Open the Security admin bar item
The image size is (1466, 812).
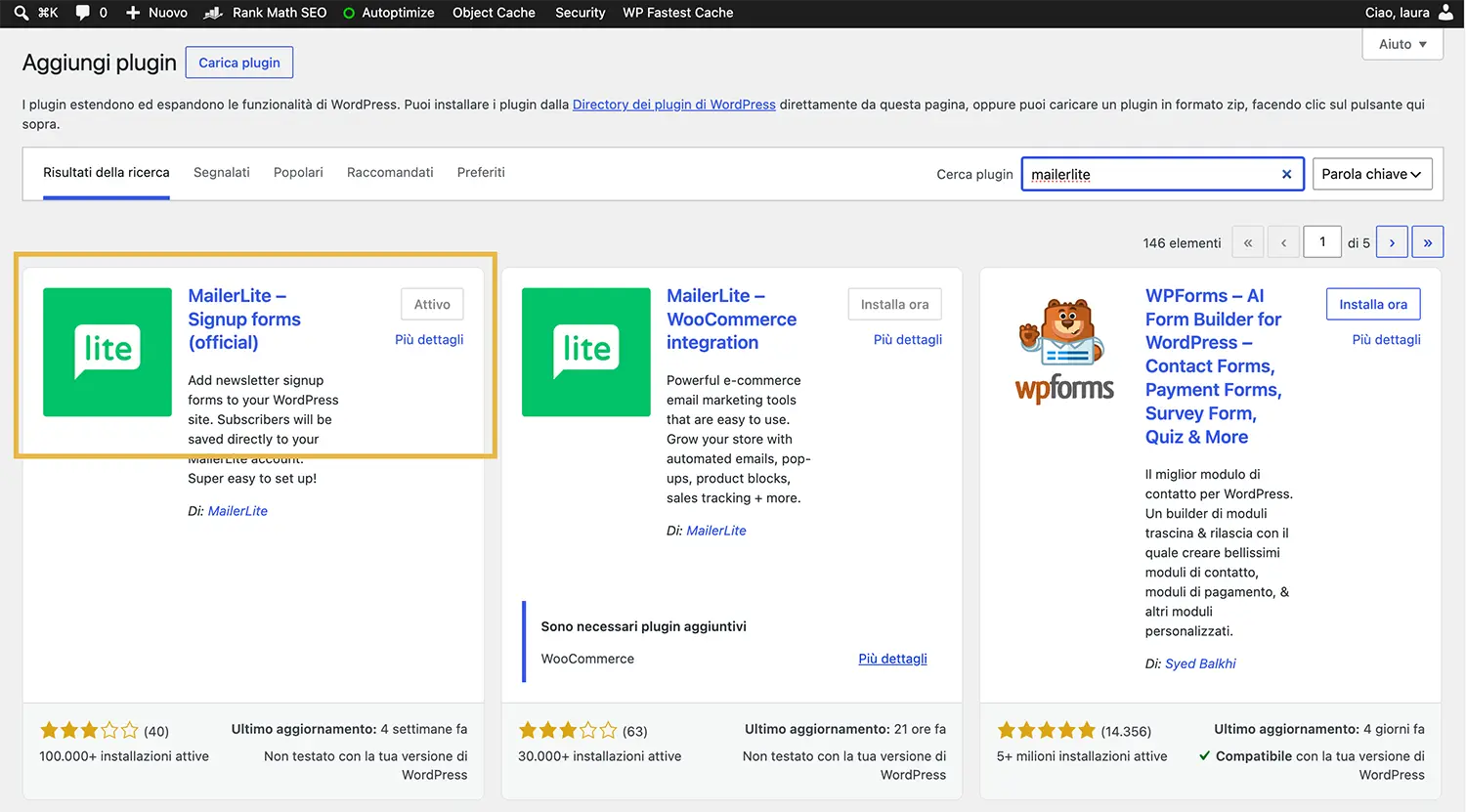(581, 13)
